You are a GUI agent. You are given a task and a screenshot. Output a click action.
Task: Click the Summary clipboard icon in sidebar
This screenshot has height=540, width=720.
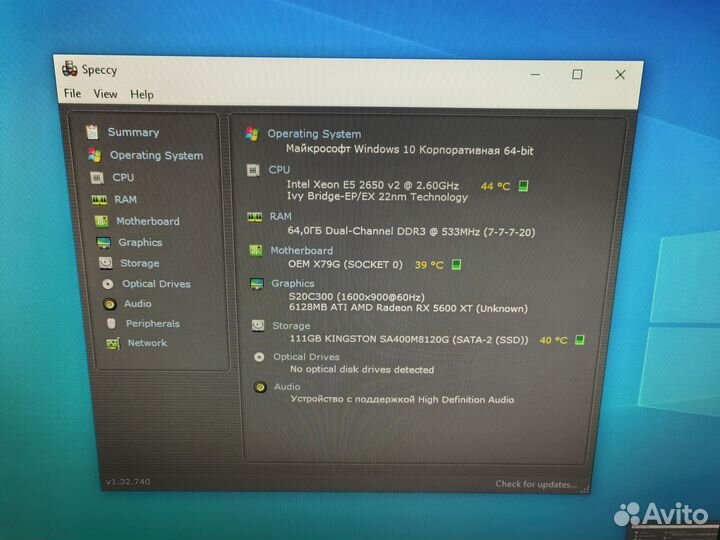(x=92, y=132)
